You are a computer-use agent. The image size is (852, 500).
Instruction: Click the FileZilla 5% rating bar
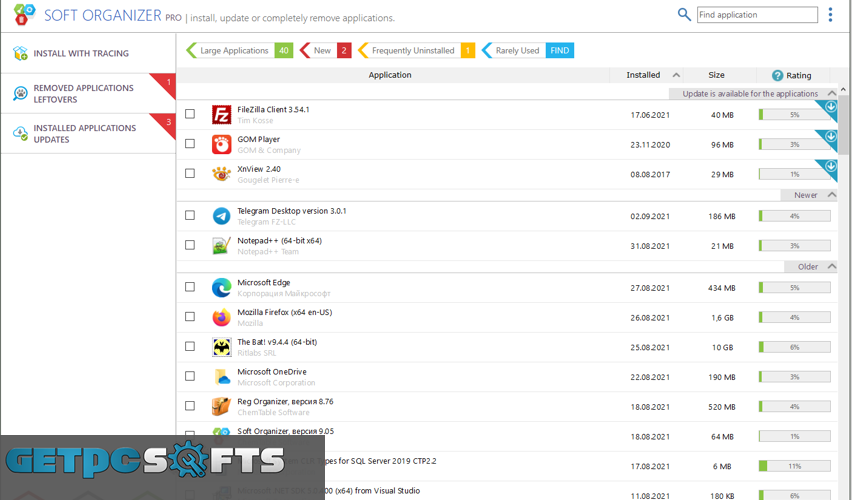click(794, 115)
